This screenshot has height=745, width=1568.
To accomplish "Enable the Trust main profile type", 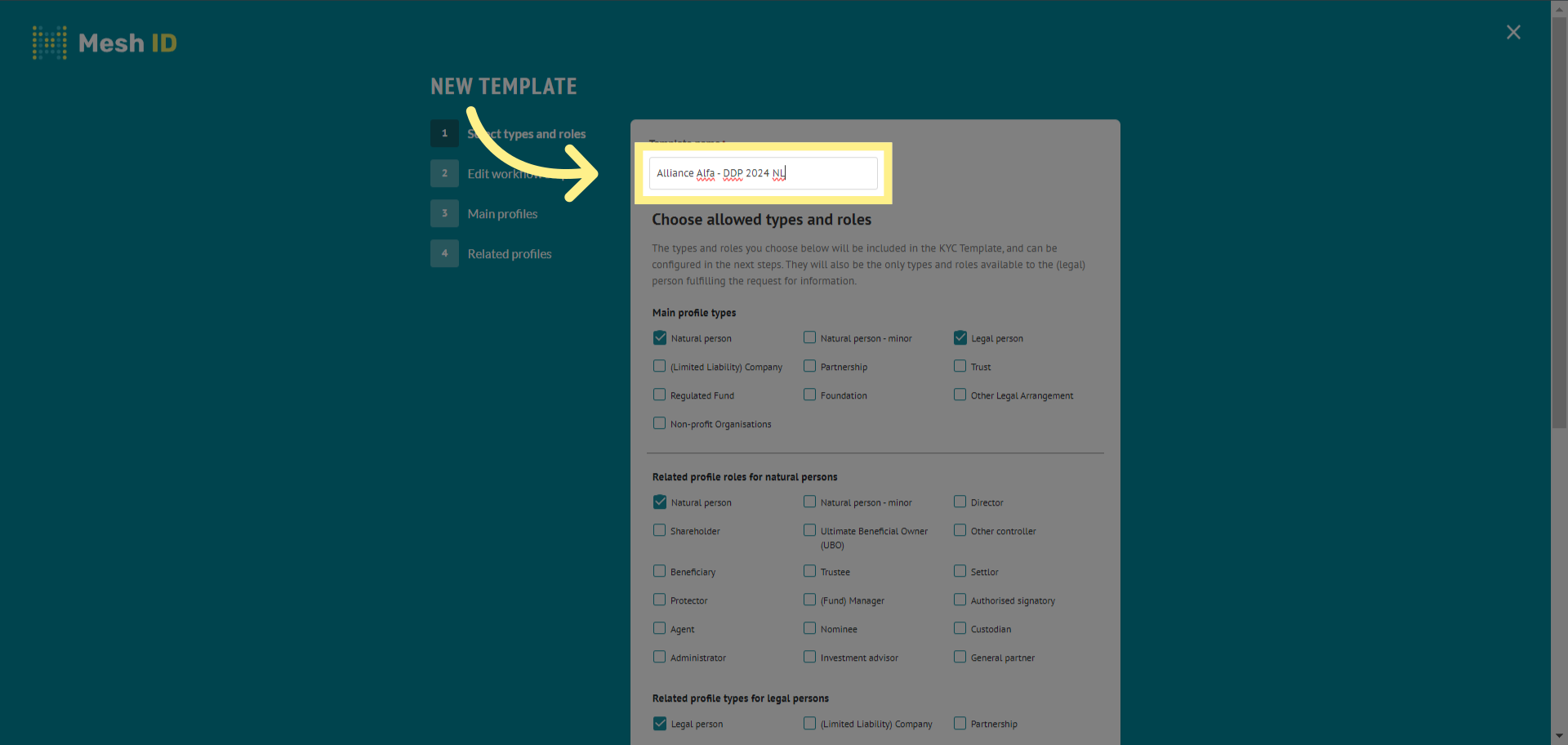I will [960, 366].
